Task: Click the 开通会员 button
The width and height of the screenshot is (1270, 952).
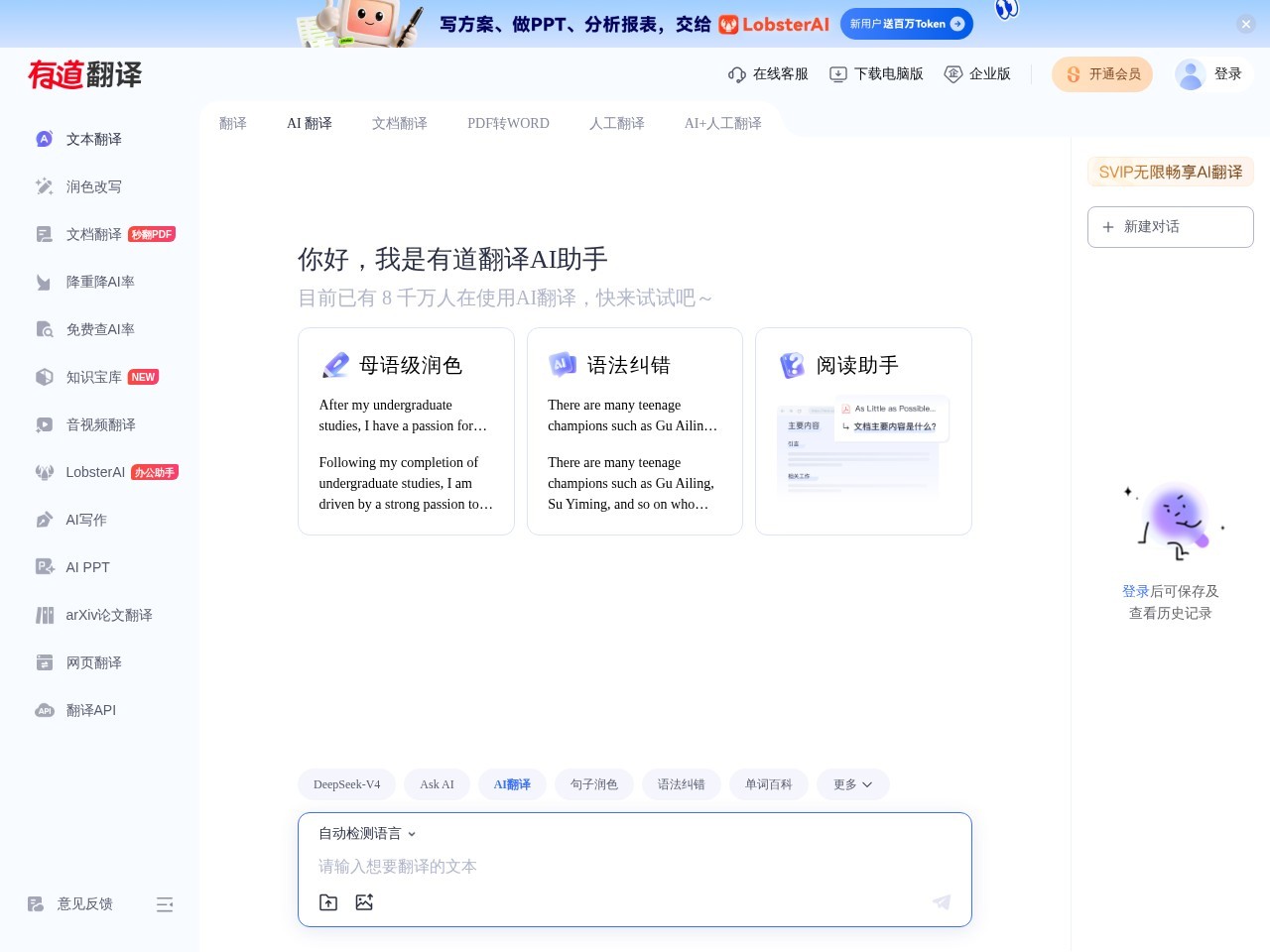Action: tap(1102, 74)
